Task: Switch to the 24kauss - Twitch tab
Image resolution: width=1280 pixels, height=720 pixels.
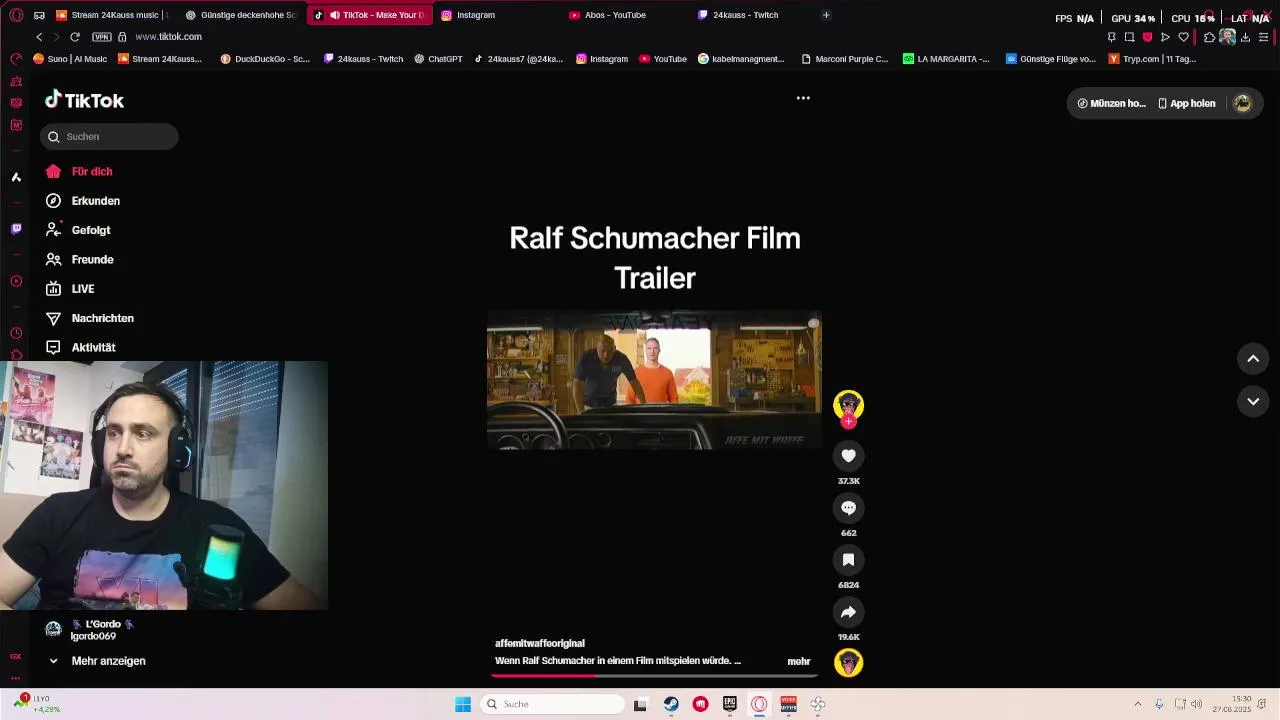Action: pyautogui.click(x=753, y=15)
